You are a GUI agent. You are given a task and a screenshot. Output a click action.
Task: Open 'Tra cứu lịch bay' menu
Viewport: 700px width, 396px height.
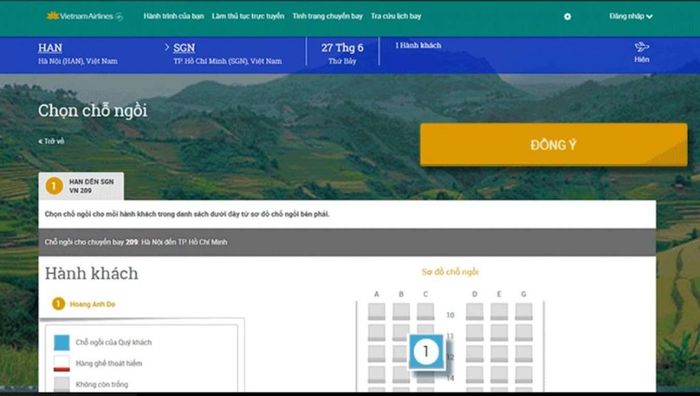(396, 16)
